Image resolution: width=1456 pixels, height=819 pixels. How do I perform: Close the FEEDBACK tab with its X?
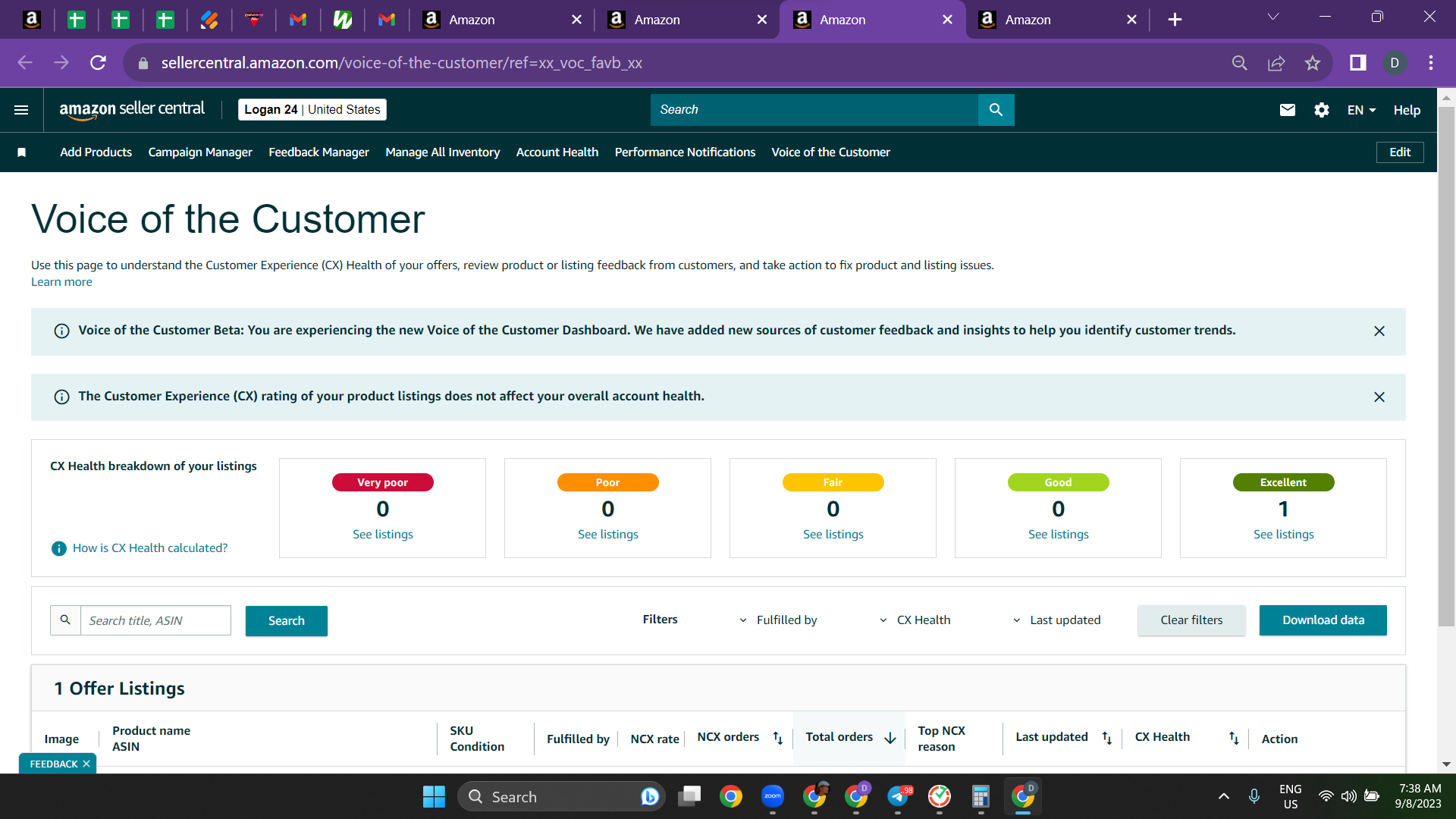86,764
